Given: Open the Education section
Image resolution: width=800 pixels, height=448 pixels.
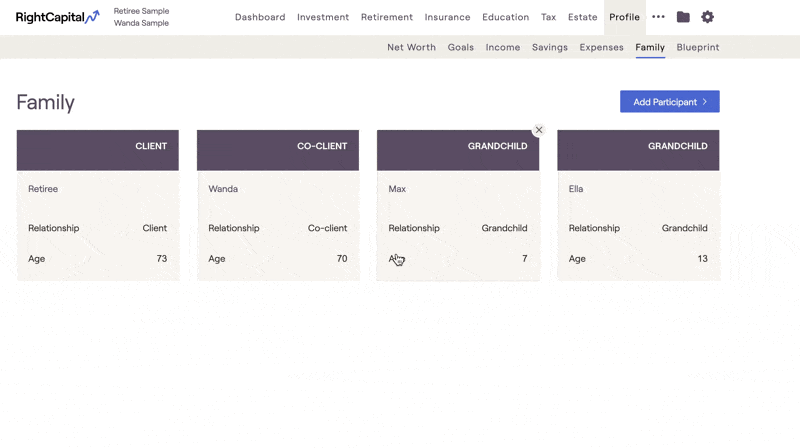Looking at the screenshot, I should pos(505,17).
